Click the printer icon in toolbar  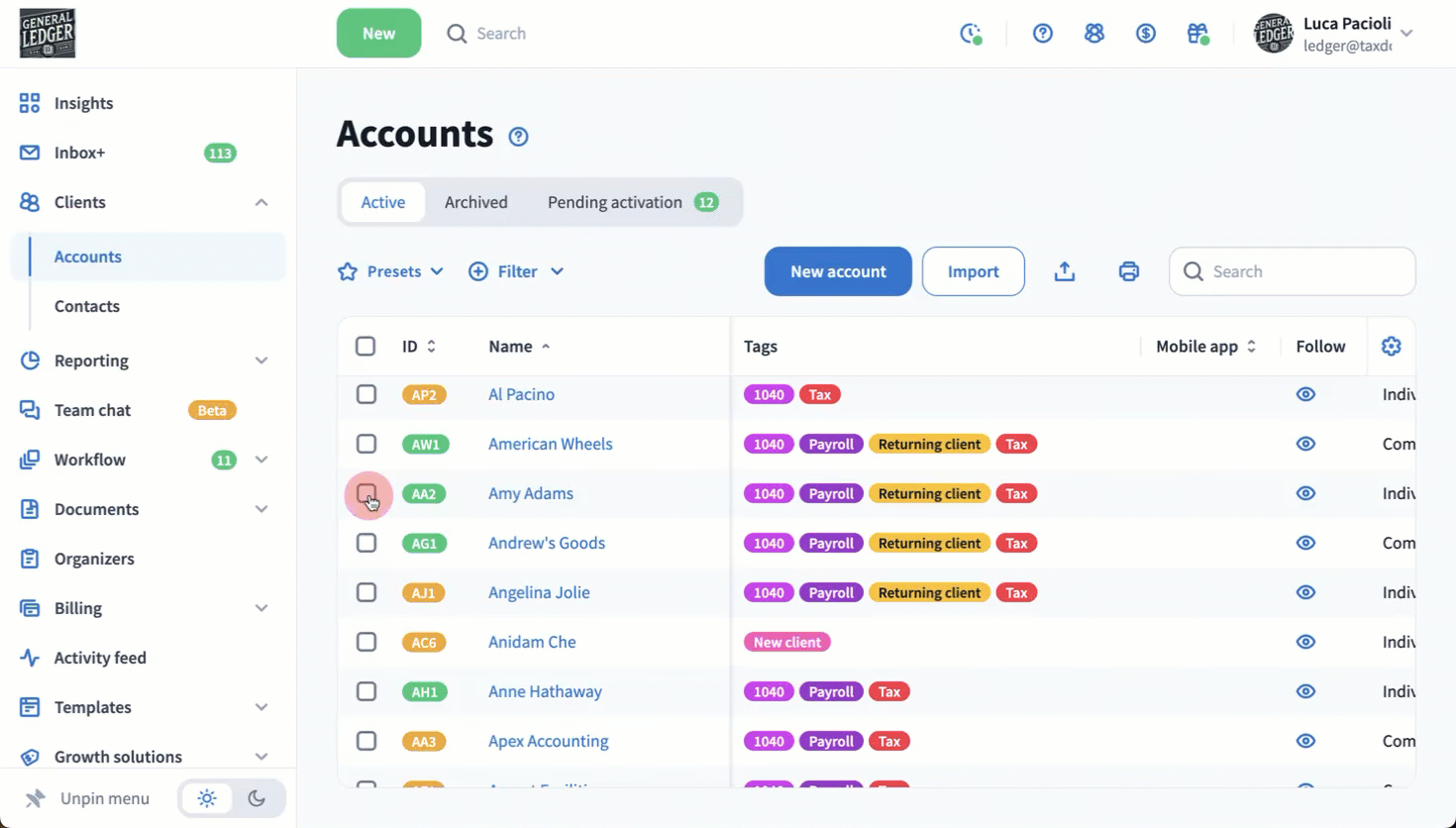pyautogui.click(x=1128, y=271)
